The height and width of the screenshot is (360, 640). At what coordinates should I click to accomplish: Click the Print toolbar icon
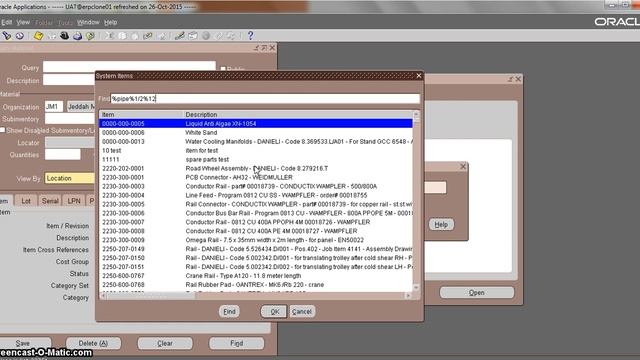(x=78, y=36)
